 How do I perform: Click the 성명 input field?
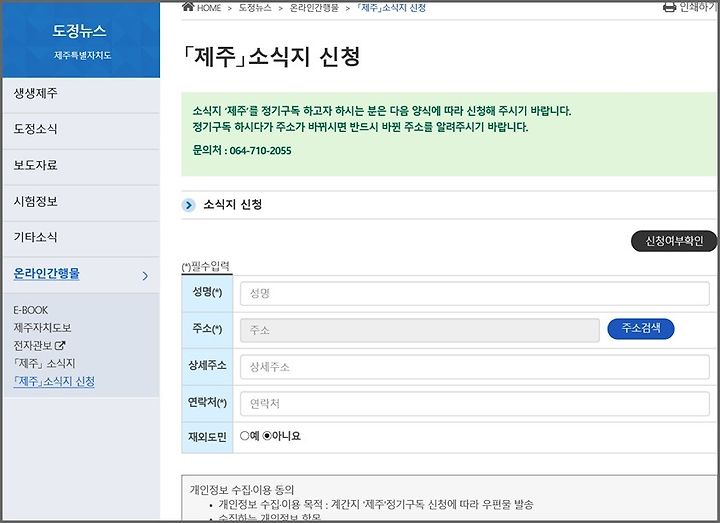click(x=474, y=293)
